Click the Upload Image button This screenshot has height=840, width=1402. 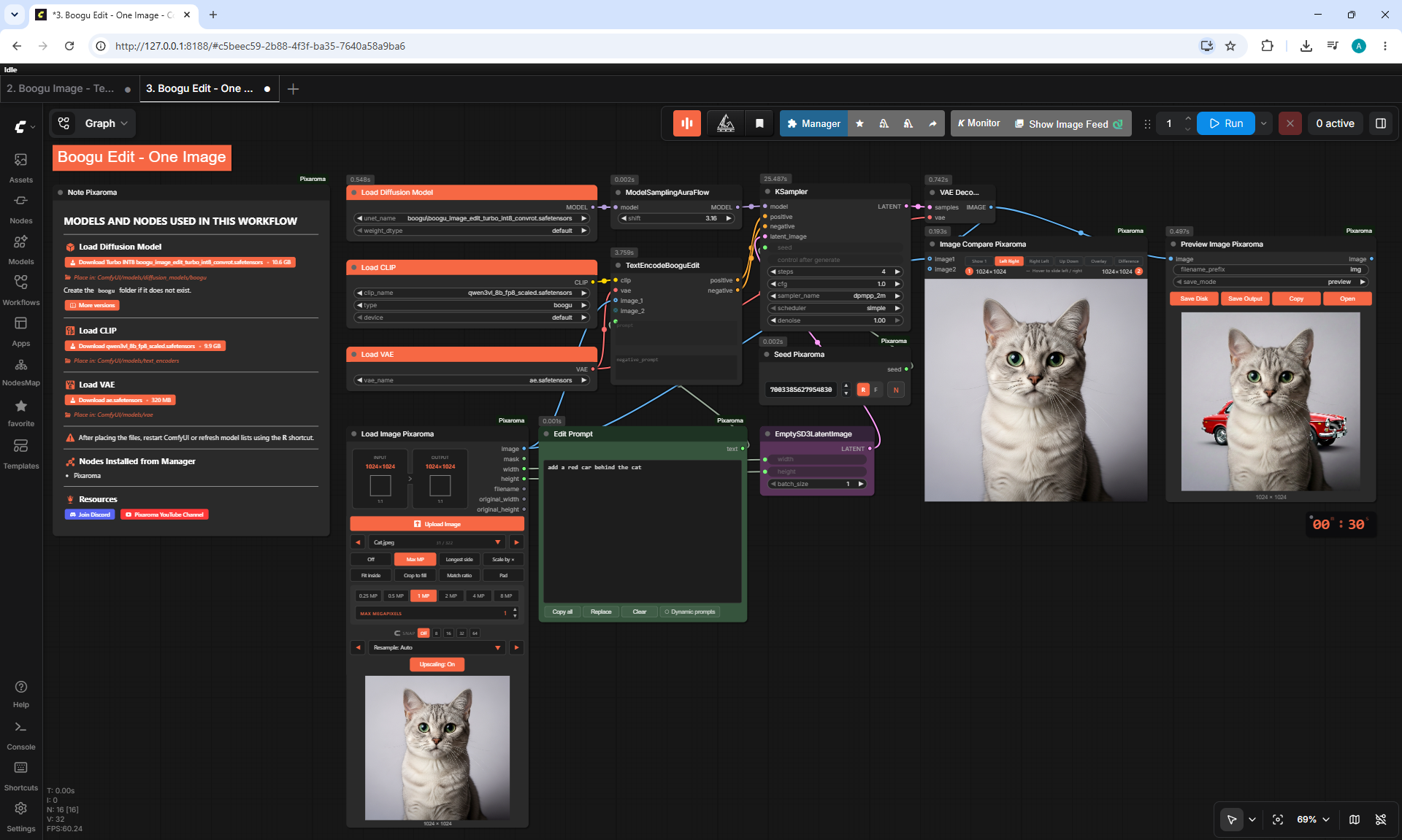[x=437, y=524]
